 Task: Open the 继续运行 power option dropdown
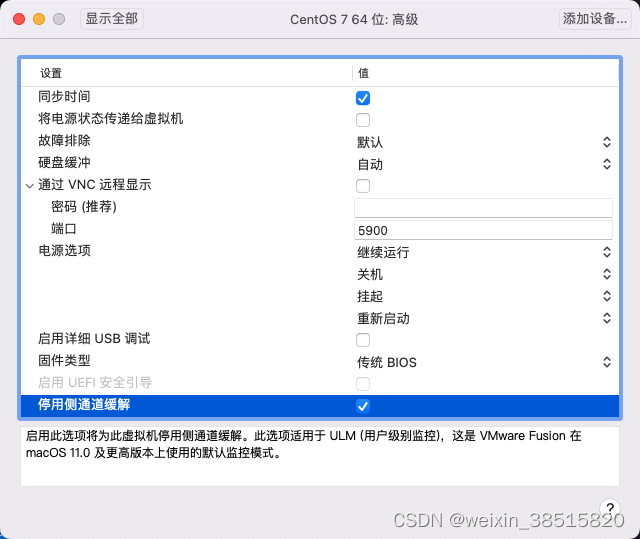[484, 252]
